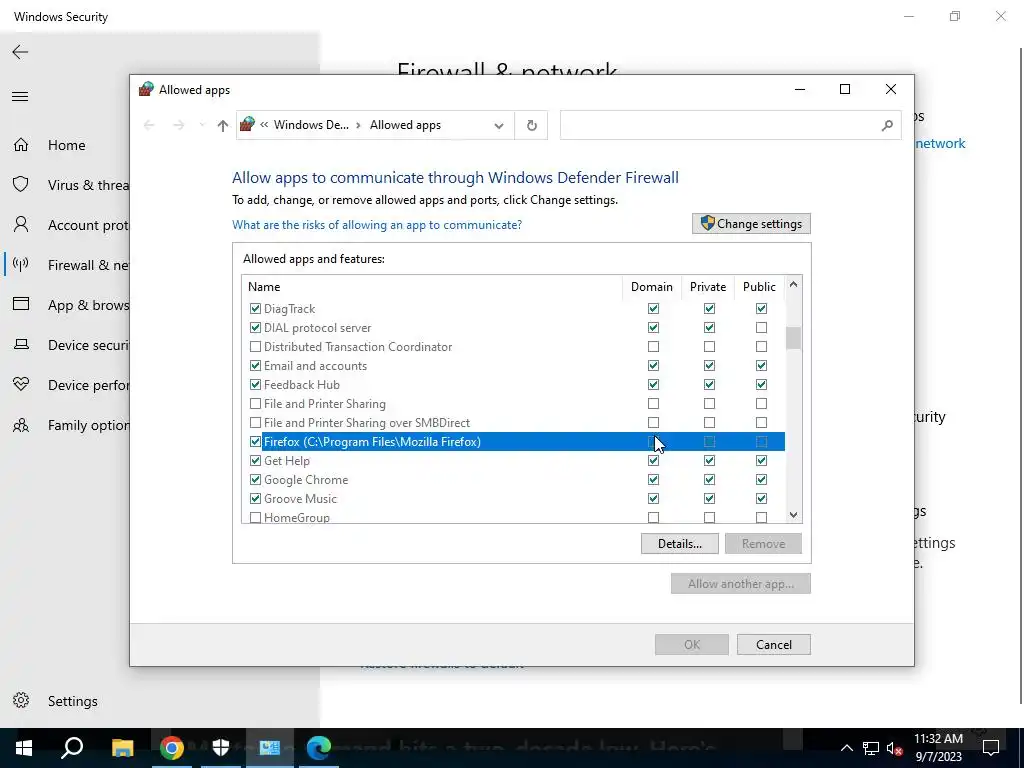
Task: Click the Details... button
Action: coord(679,543)
